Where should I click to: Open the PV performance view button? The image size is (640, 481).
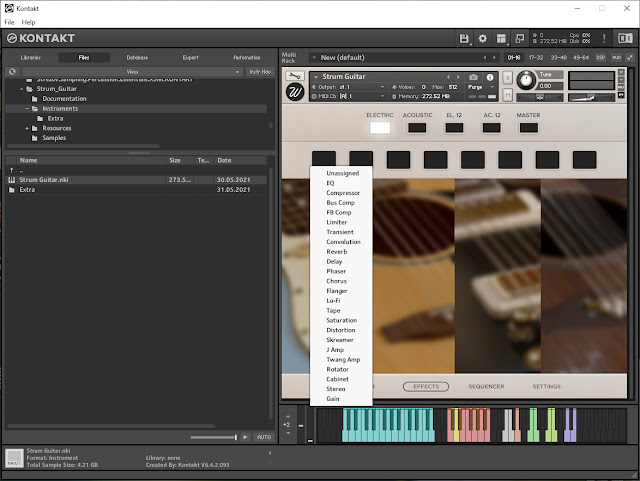click(621, 95)
